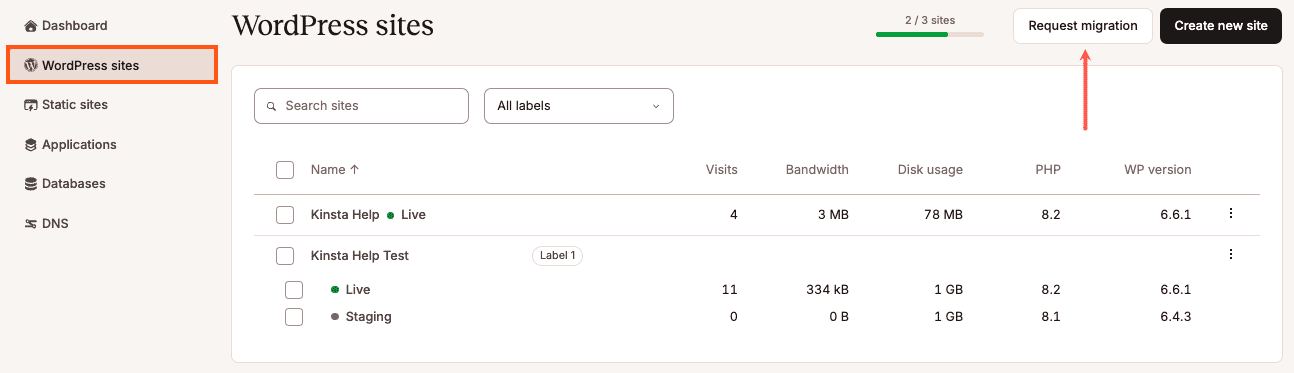Screen dimensions: 1294x373
Task: Open the All labels dropdown
Action: (x=579, y=106)
